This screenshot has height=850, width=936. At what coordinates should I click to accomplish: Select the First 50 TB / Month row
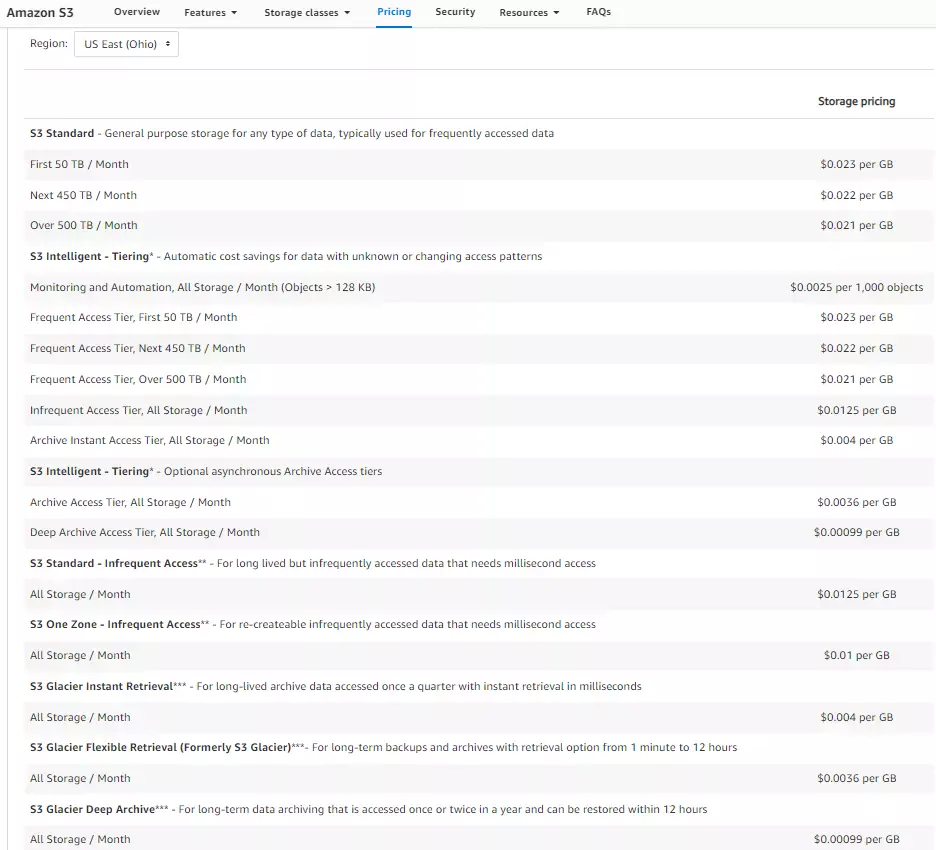point(79,164)
